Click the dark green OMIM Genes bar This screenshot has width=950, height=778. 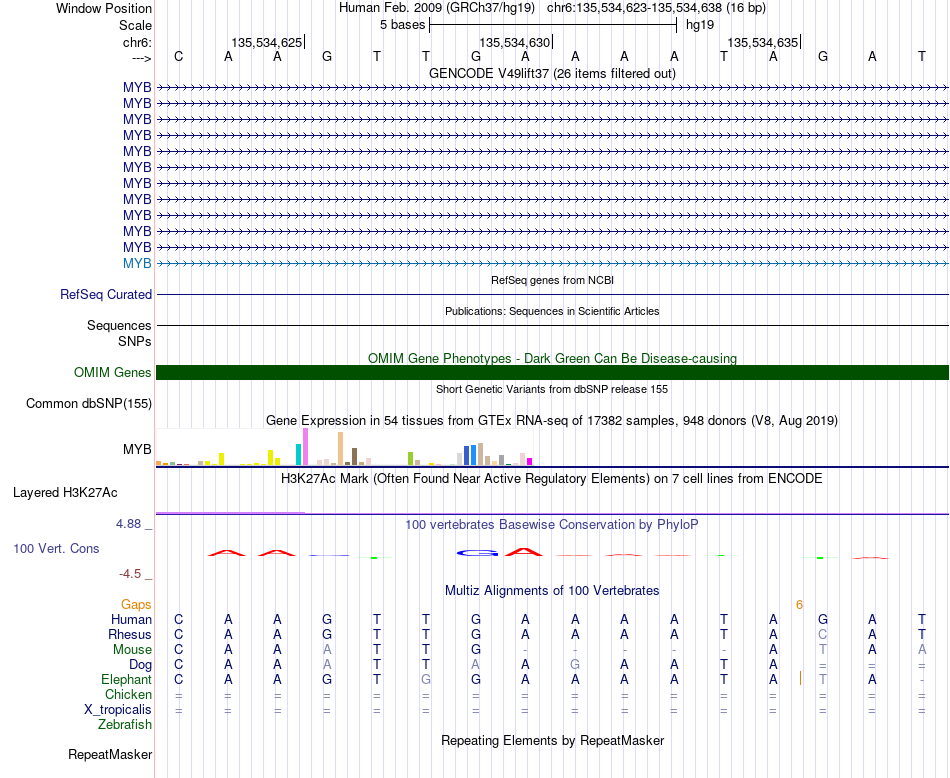pyautogui.click(x=552, y=372)
